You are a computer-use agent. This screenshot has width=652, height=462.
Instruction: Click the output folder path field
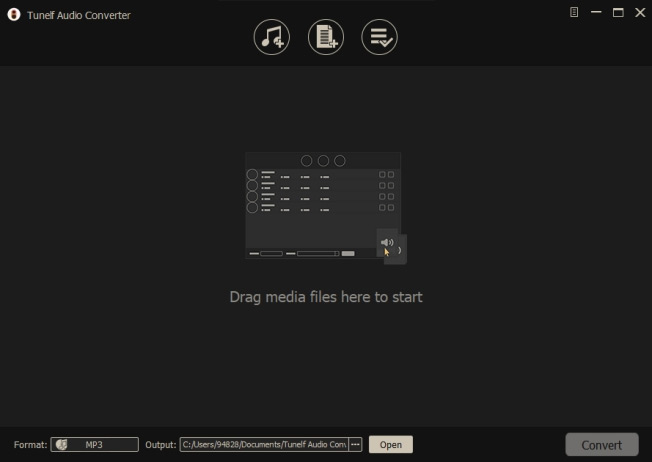(264, 445)
